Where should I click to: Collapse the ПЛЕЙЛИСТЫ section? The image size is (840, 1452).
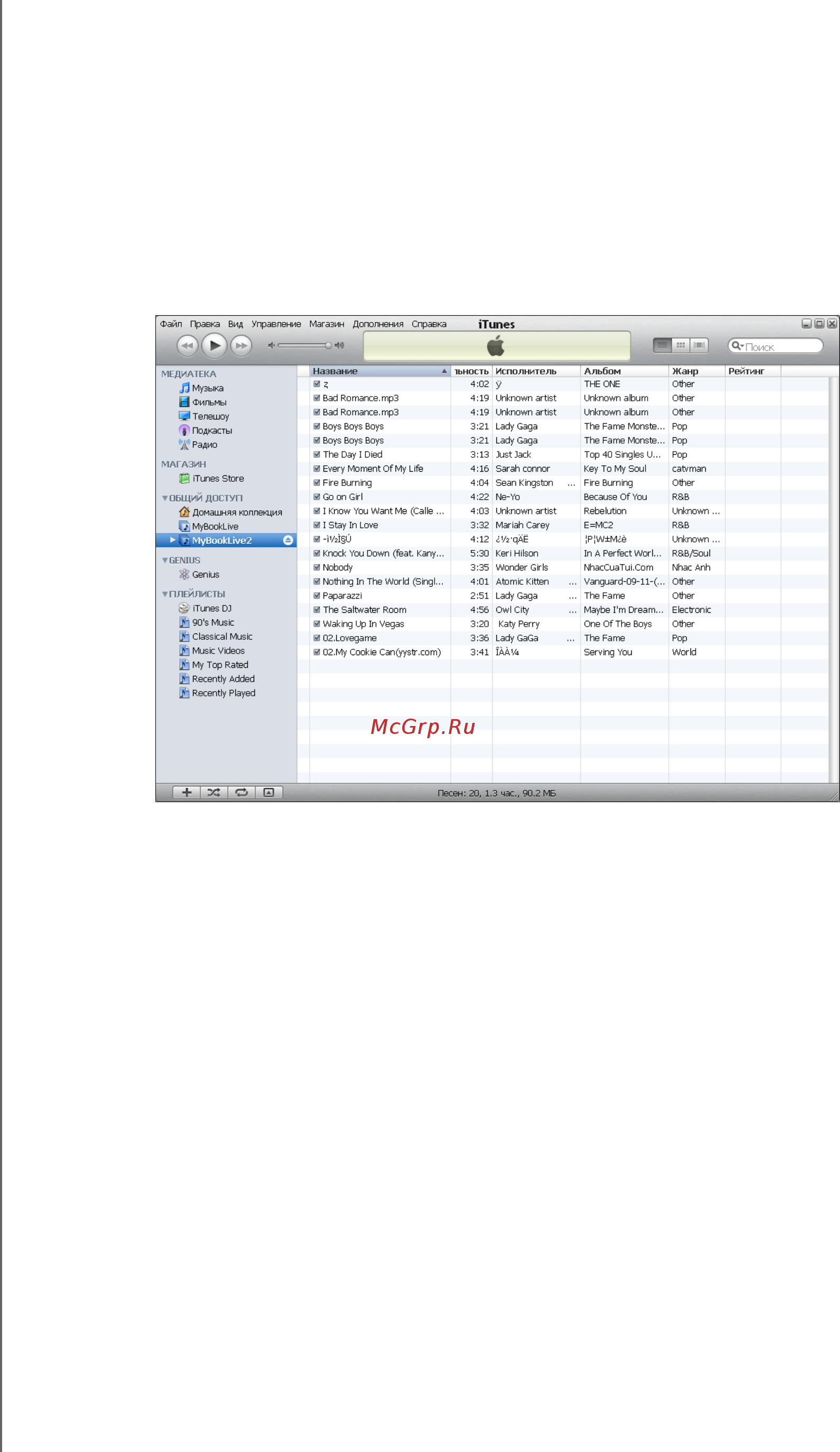pos(165,594)
